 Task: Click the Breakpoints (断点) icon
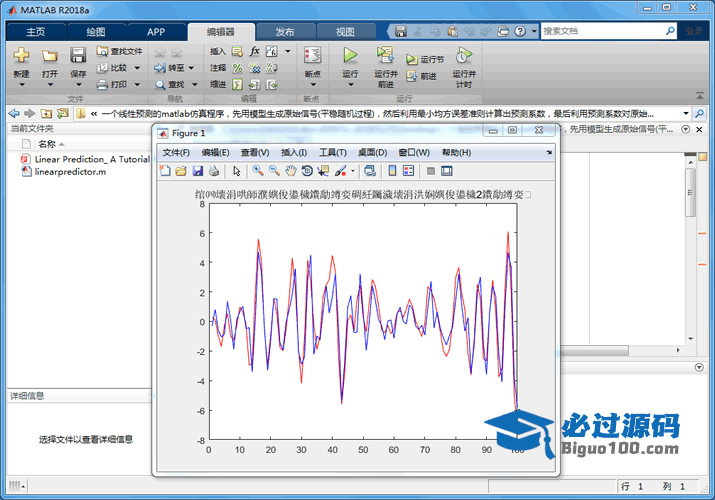tap(313, 58)
